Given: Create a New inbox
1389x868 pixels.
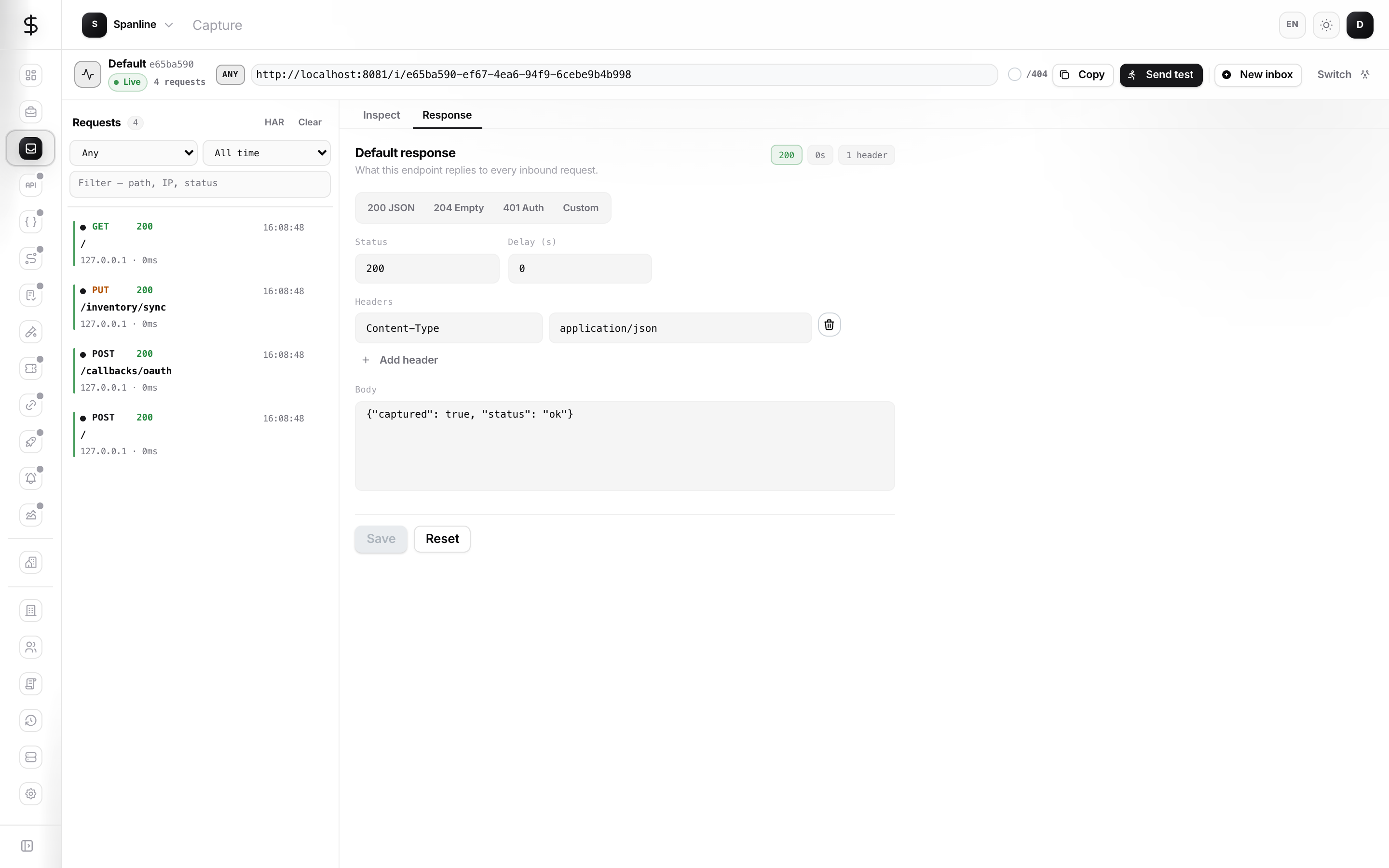Looking at the screenshot, I should point(1257,75).
